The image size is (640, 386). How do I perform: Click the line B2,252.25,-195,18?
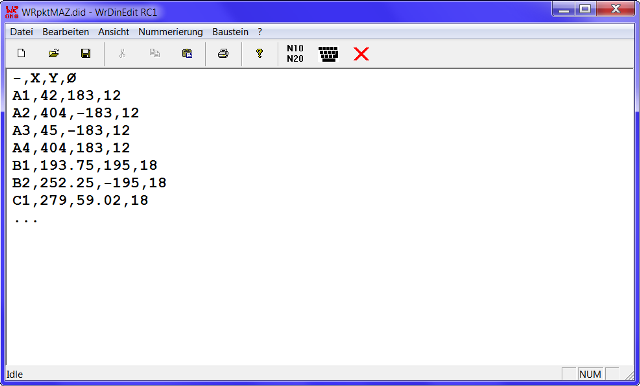coord(89,183)
